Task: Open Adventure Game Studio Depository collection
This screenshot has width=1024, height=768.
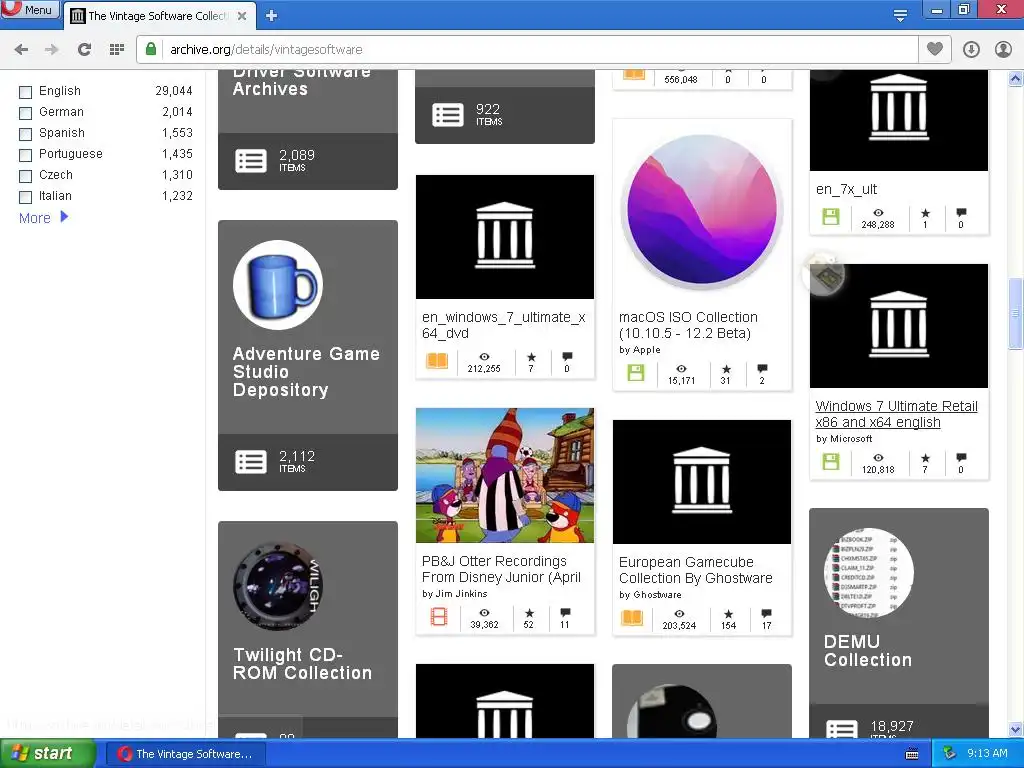Action: point(306,372)
